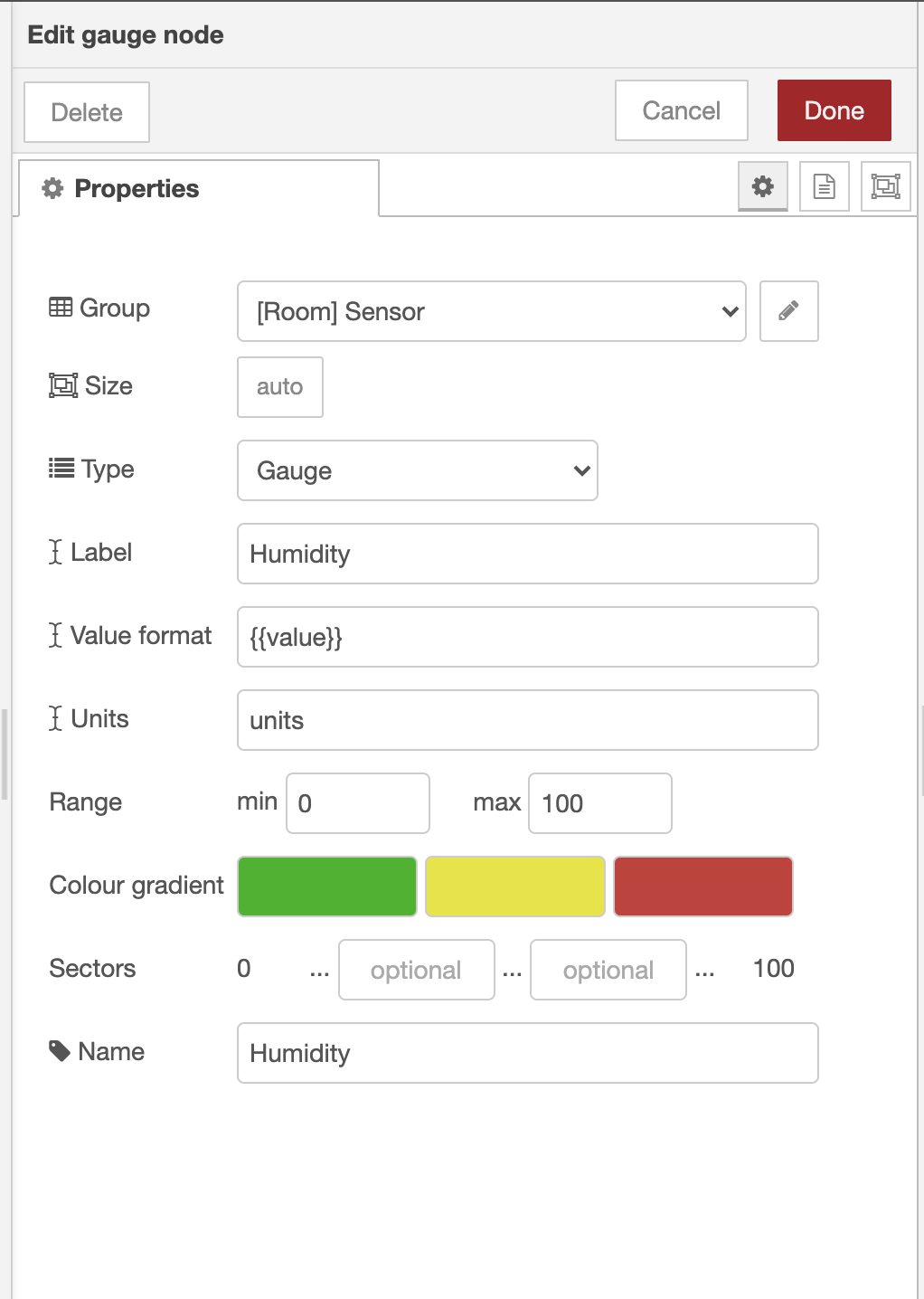Open node description document icon tab
The width and height of the screenshot is (924, 1299).
(x=824, y=186)
